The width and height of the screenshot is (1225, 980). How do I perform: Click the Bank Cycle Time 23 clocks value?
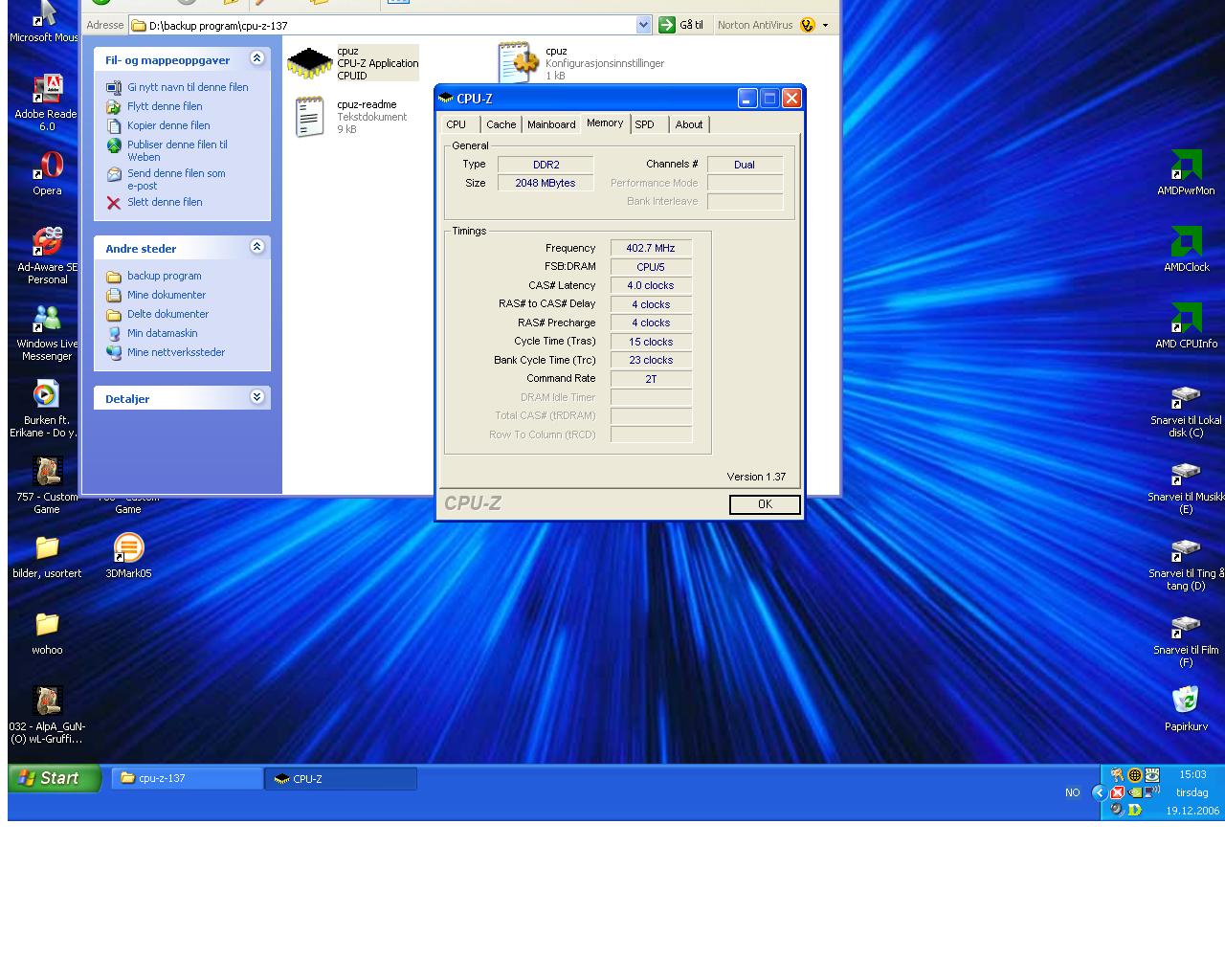click(x=651, y=360)
